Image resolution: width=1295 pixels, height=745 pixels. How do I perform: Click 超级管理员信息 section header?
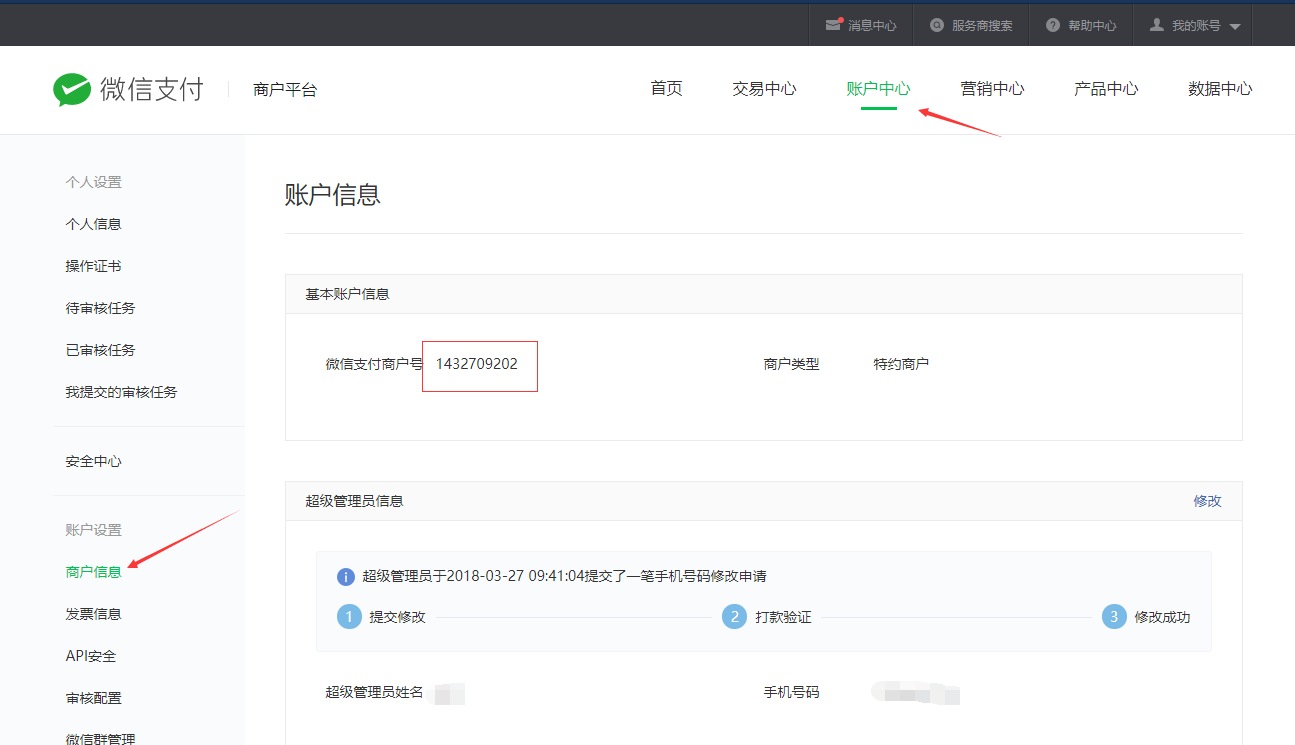pos(354,501)
